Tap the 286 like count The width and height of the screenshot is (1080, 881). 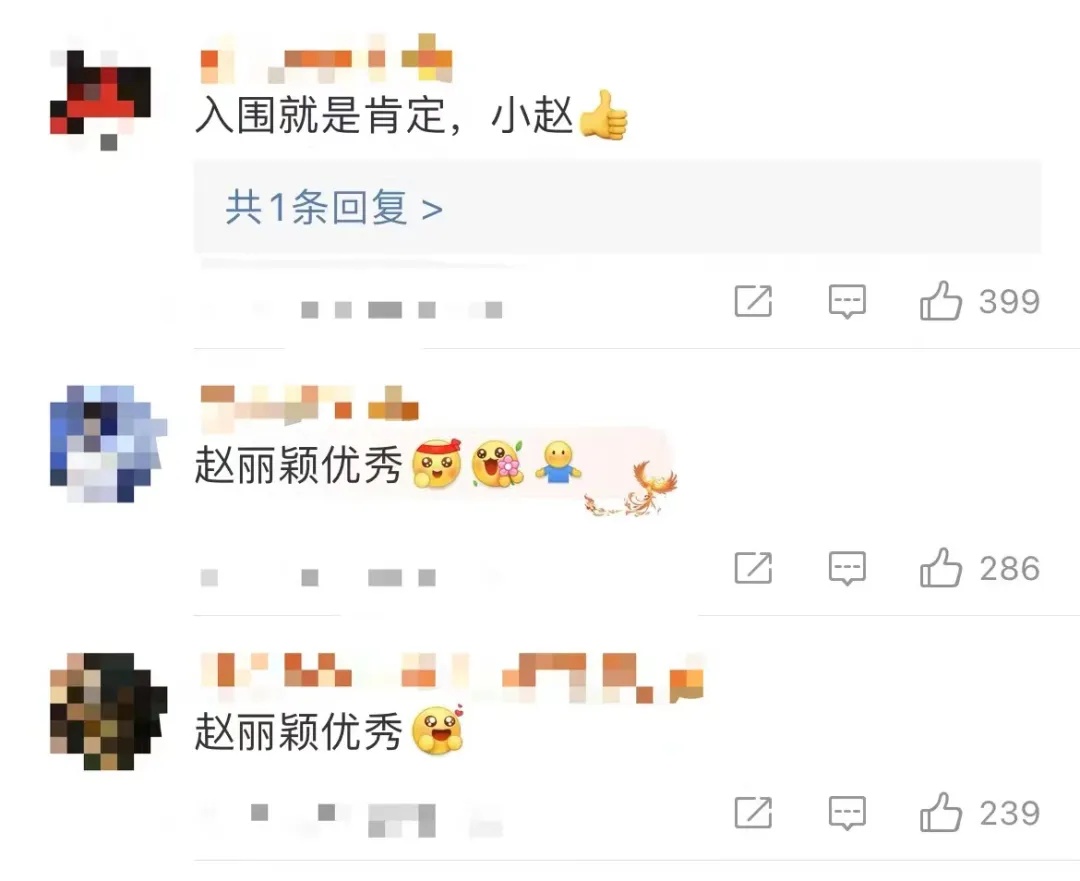1009,568
